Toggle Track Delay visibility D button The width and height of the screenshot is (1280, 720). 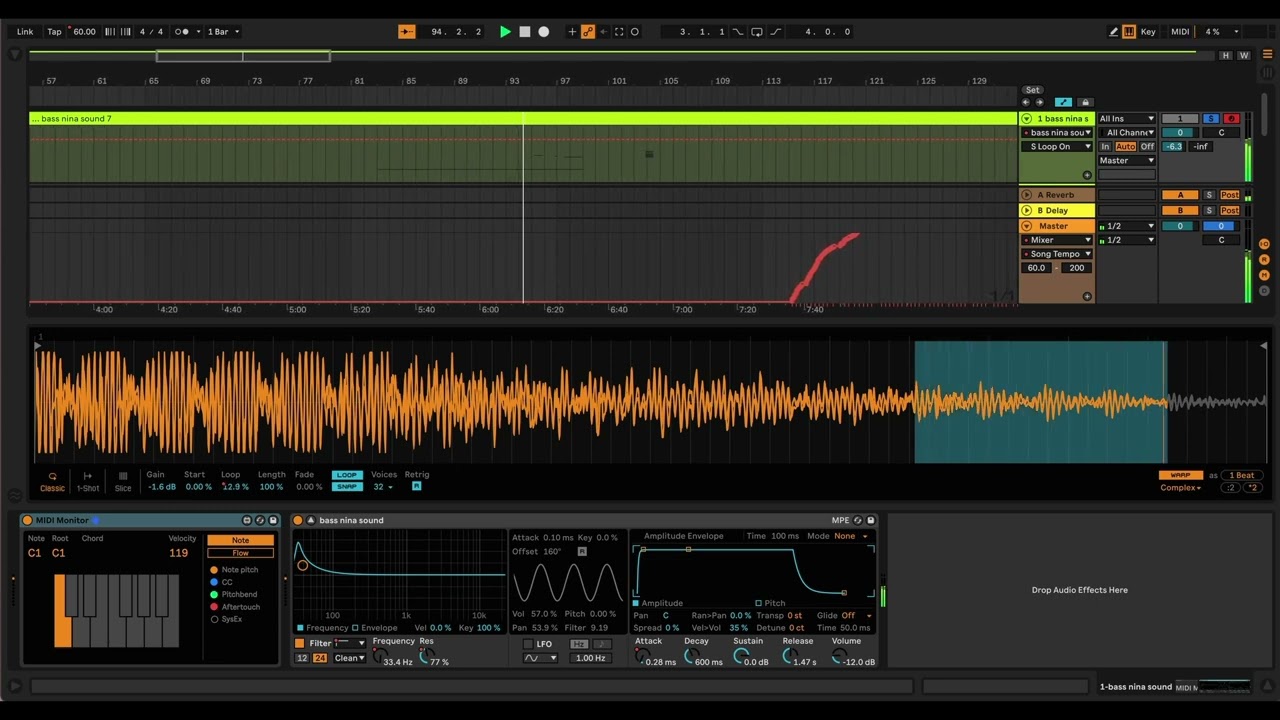[1265, 290]
